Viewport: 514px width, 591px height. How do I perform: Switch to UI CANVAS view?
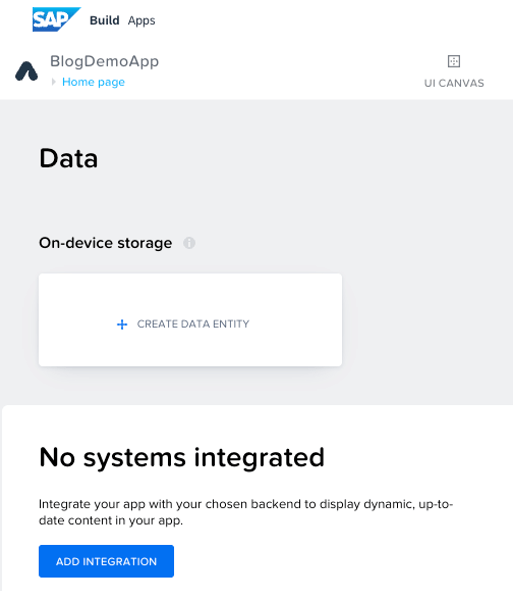[x=454, y=72]
